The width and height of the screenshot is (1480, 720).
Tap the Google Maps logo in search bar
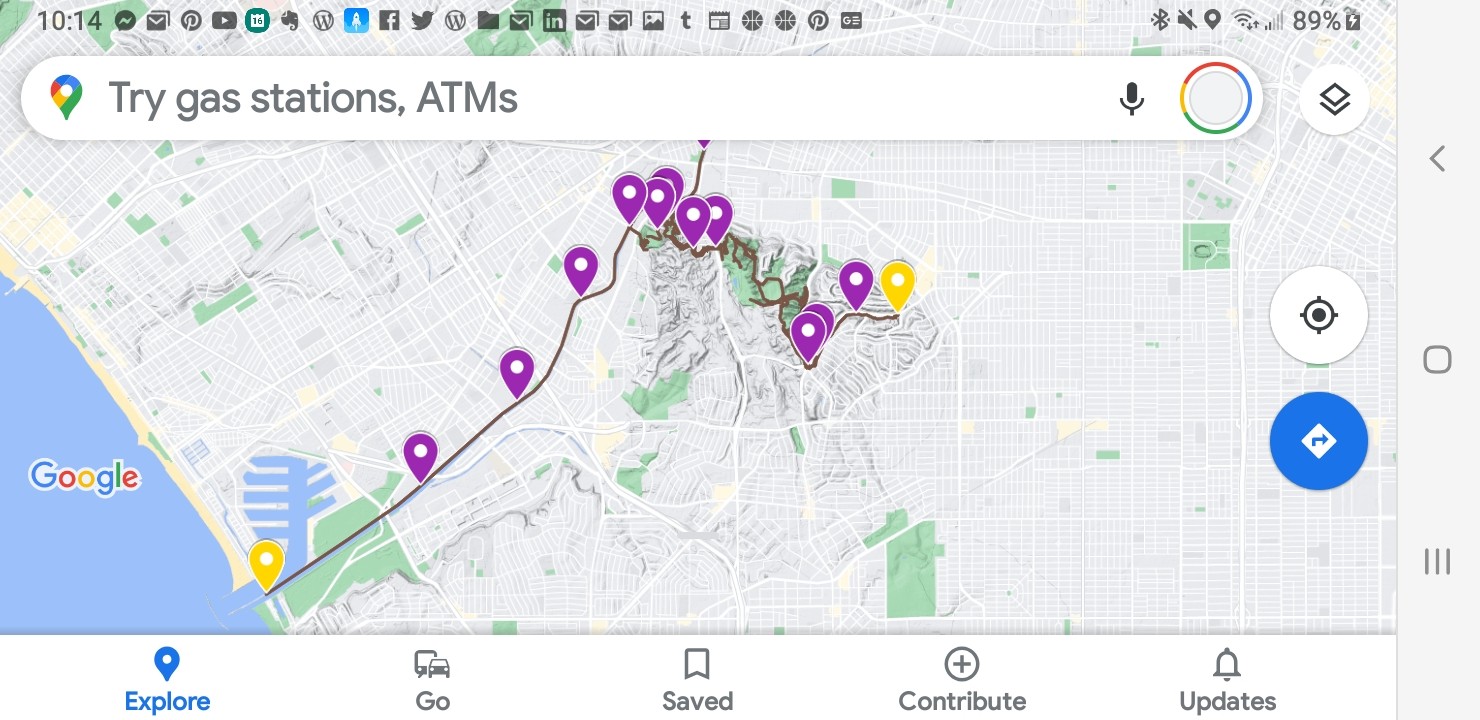(66, 99)
